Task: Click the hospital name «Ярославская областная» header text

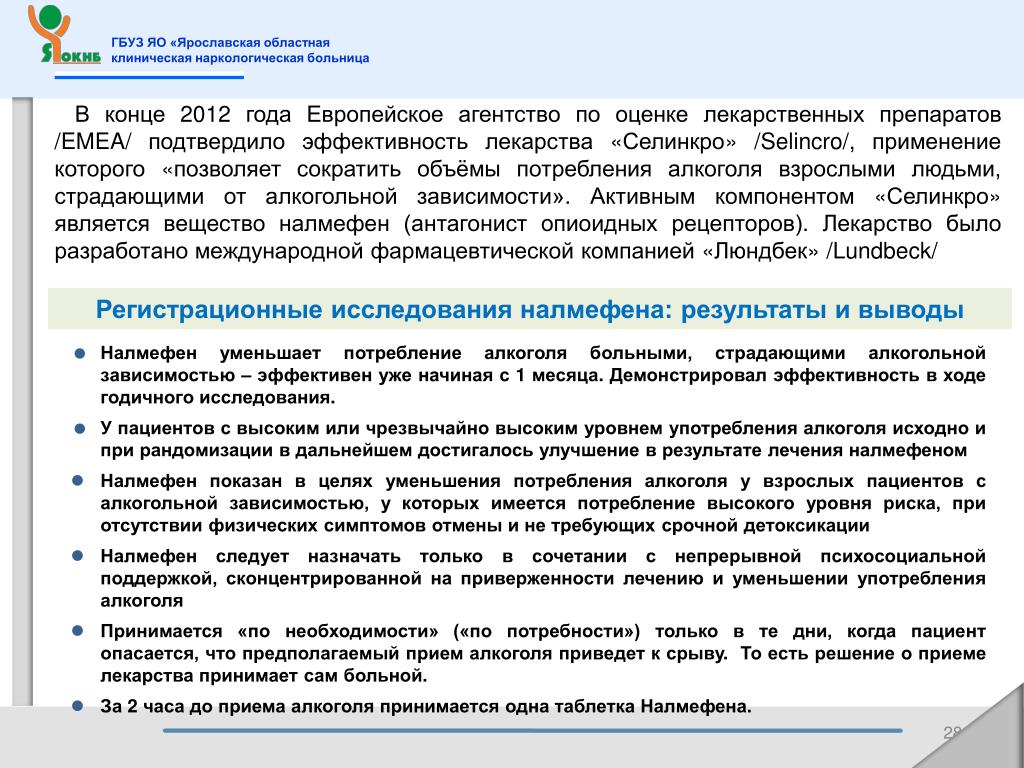Action: click(x=220, y=42)
